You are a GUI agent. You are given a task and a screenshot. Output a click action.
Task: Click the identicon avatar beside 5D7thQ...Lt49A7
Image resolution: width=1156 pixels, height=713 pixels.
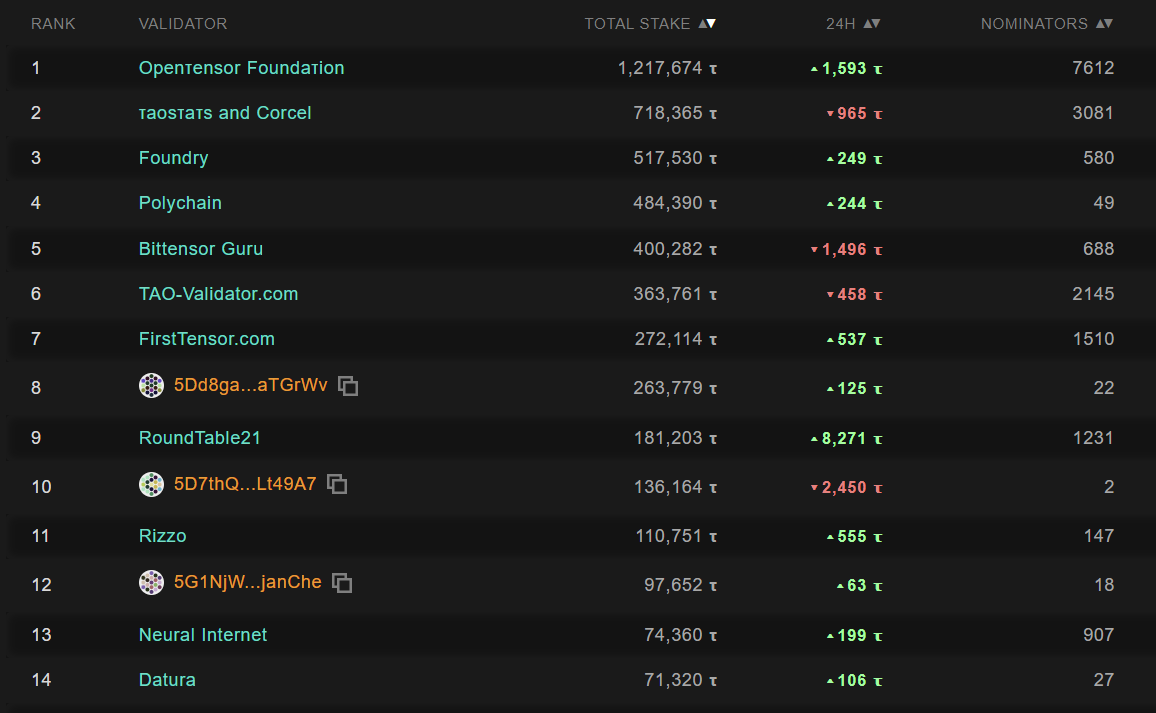click(x=151, y=485)
